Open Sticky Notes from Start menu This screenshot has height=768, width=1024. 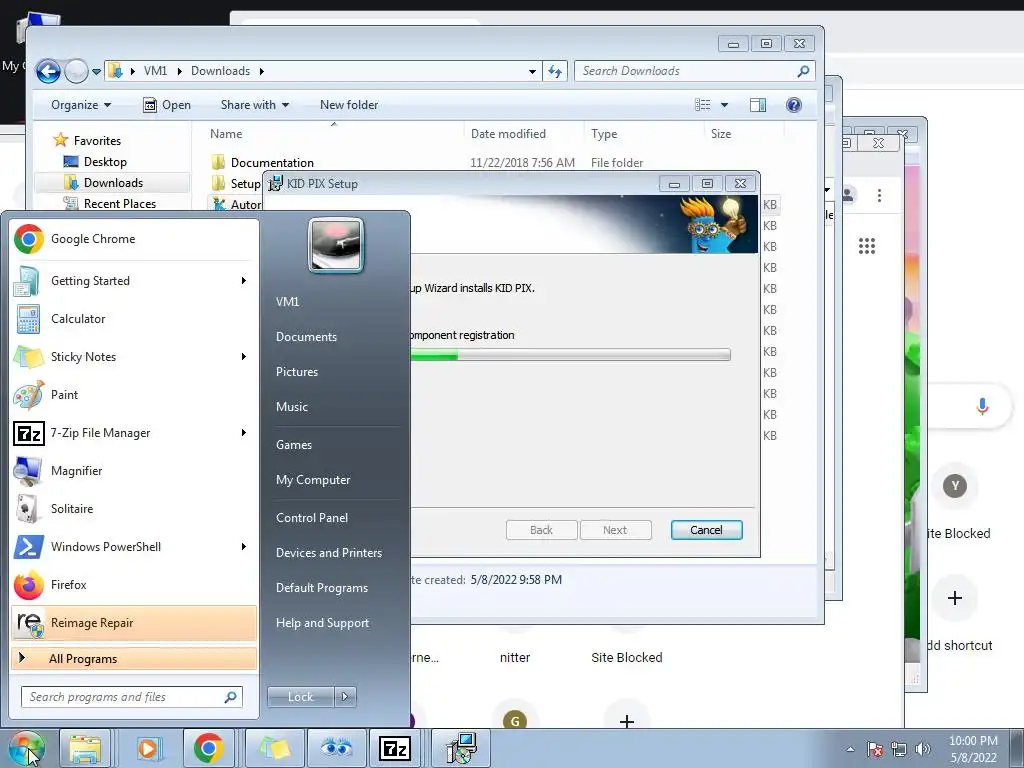pos(134,357)
